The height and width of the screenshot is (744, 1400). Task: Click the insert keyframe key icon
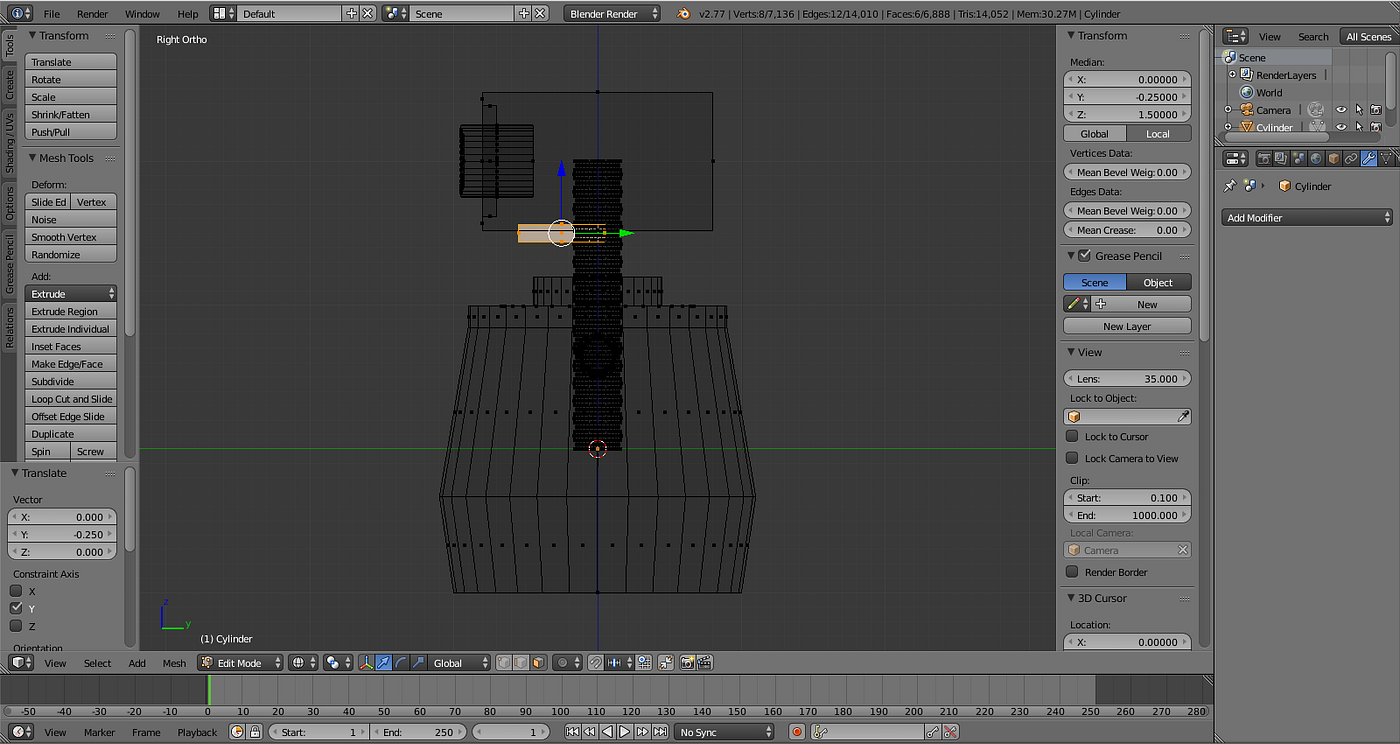[933, 732]
